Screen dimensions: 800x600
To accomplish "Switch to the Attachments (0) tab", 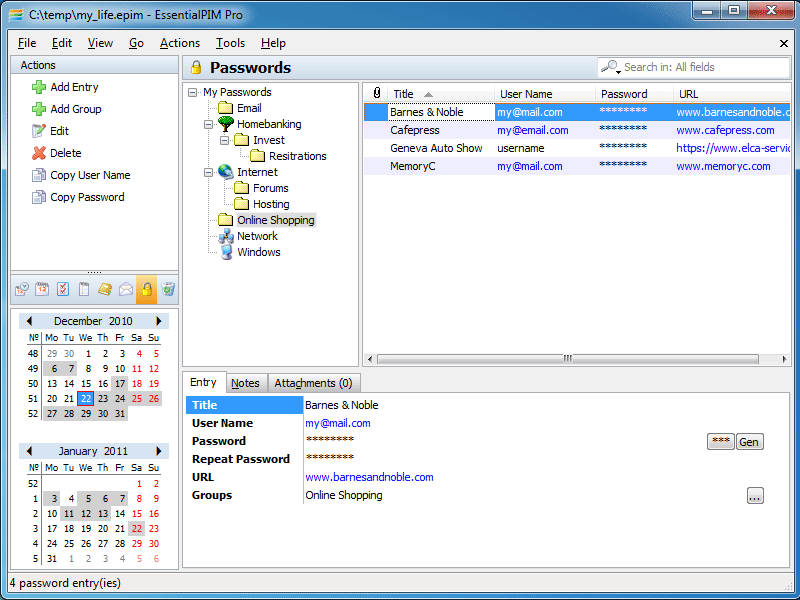I will tap(313, 383).
